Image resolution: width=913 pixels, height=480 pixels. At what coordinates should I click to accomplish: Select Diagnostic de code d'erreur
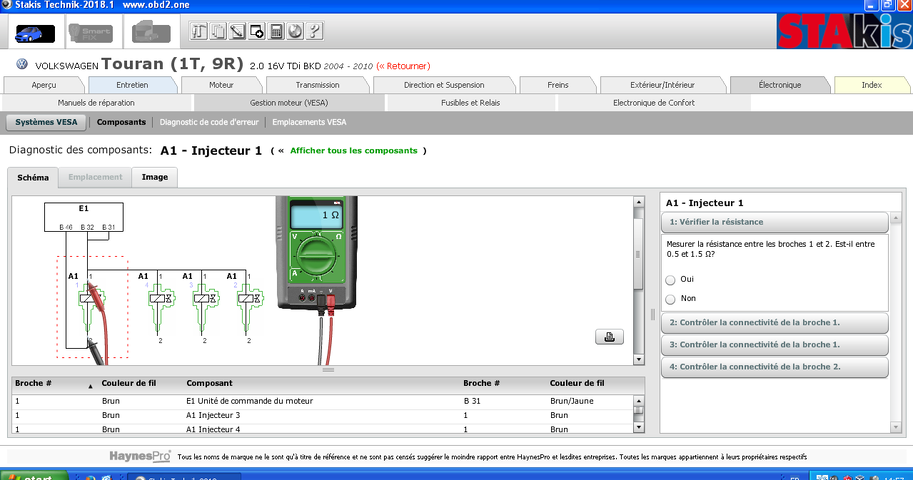tap(209, 122)
